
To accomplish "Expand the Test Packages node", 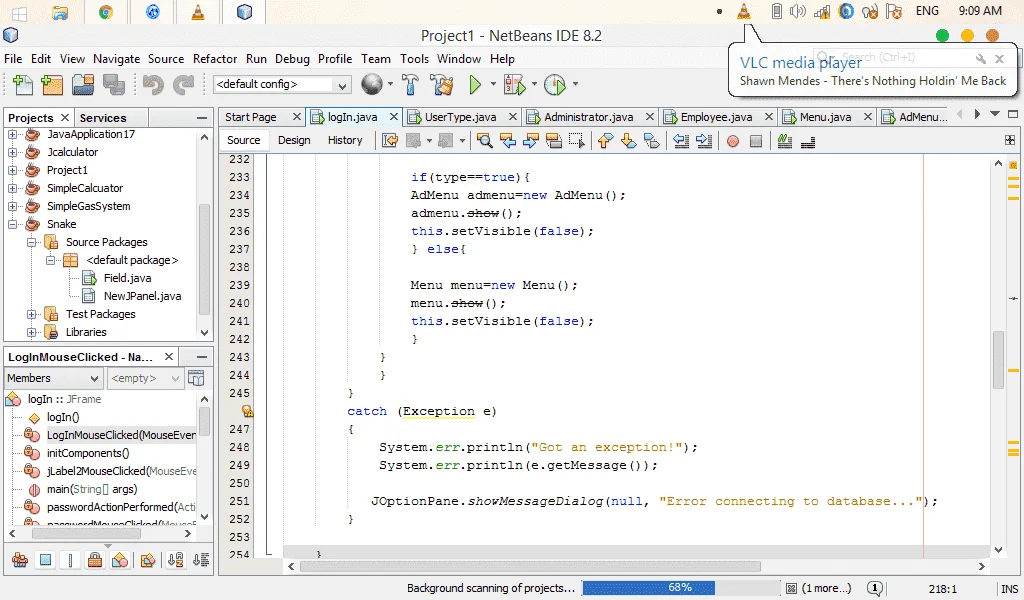I will [31, 314].
